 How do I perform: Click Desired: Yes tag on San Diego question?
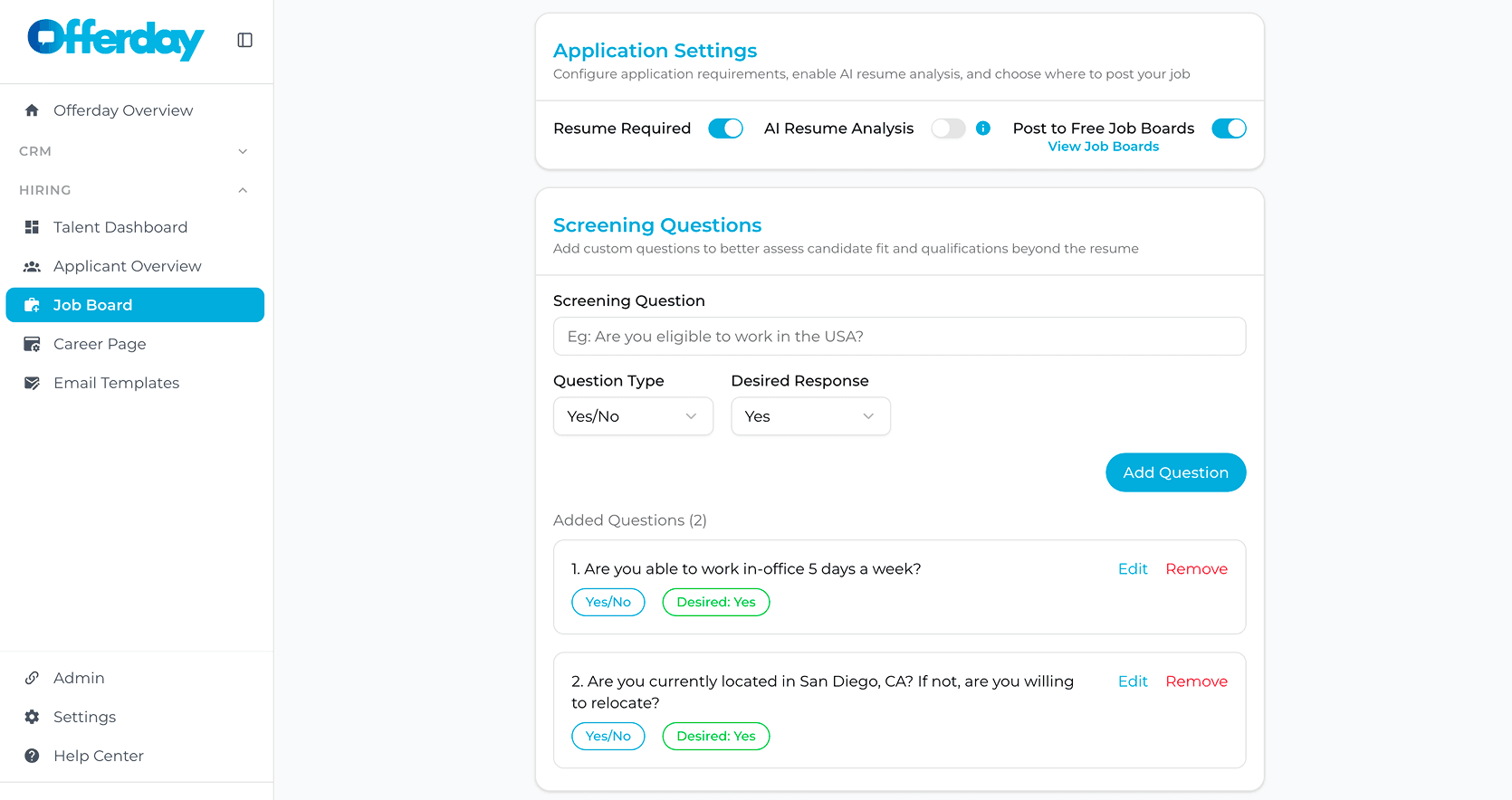tap(715, 736)
